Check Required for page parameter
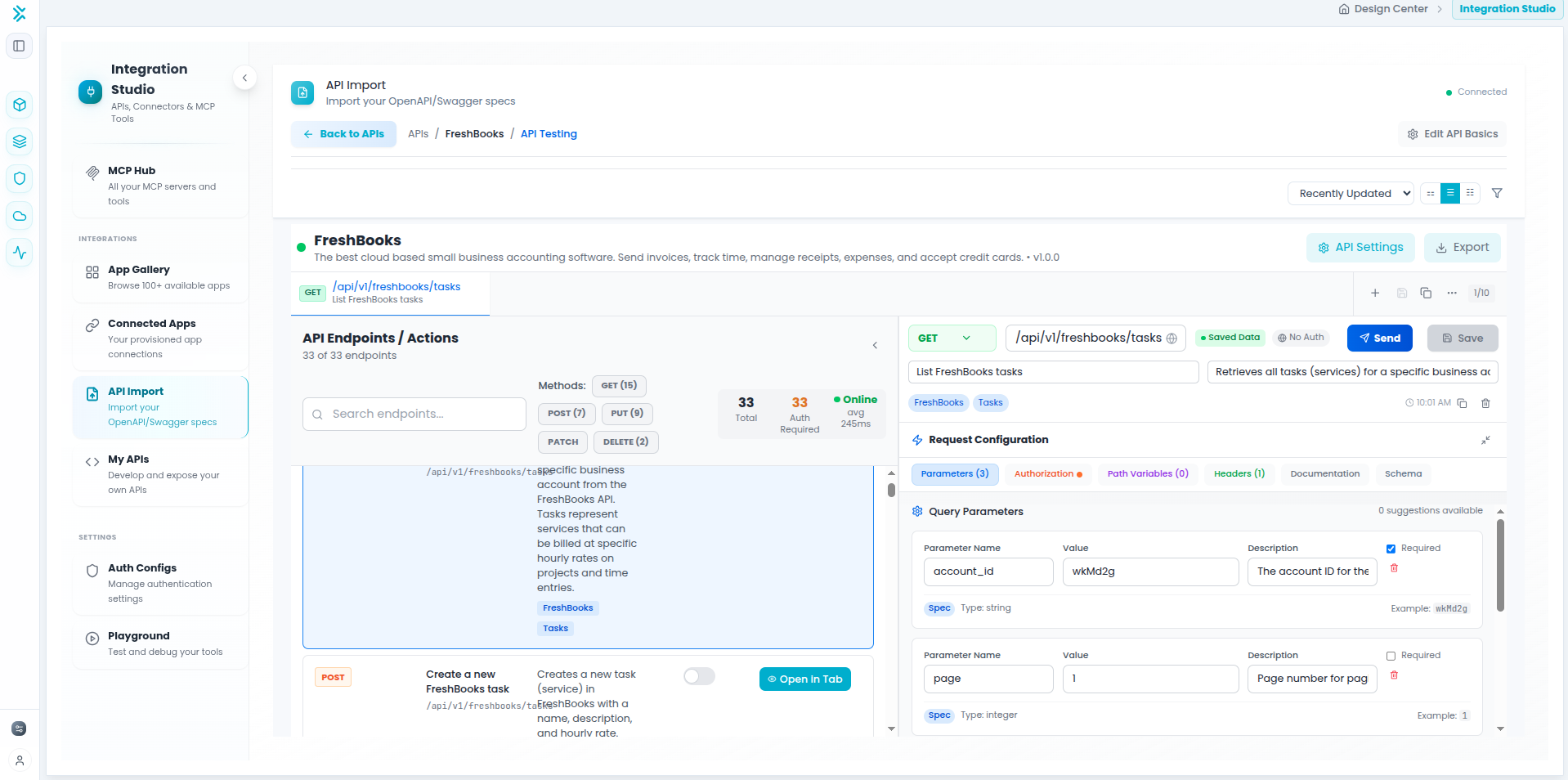 [1391, 656]
